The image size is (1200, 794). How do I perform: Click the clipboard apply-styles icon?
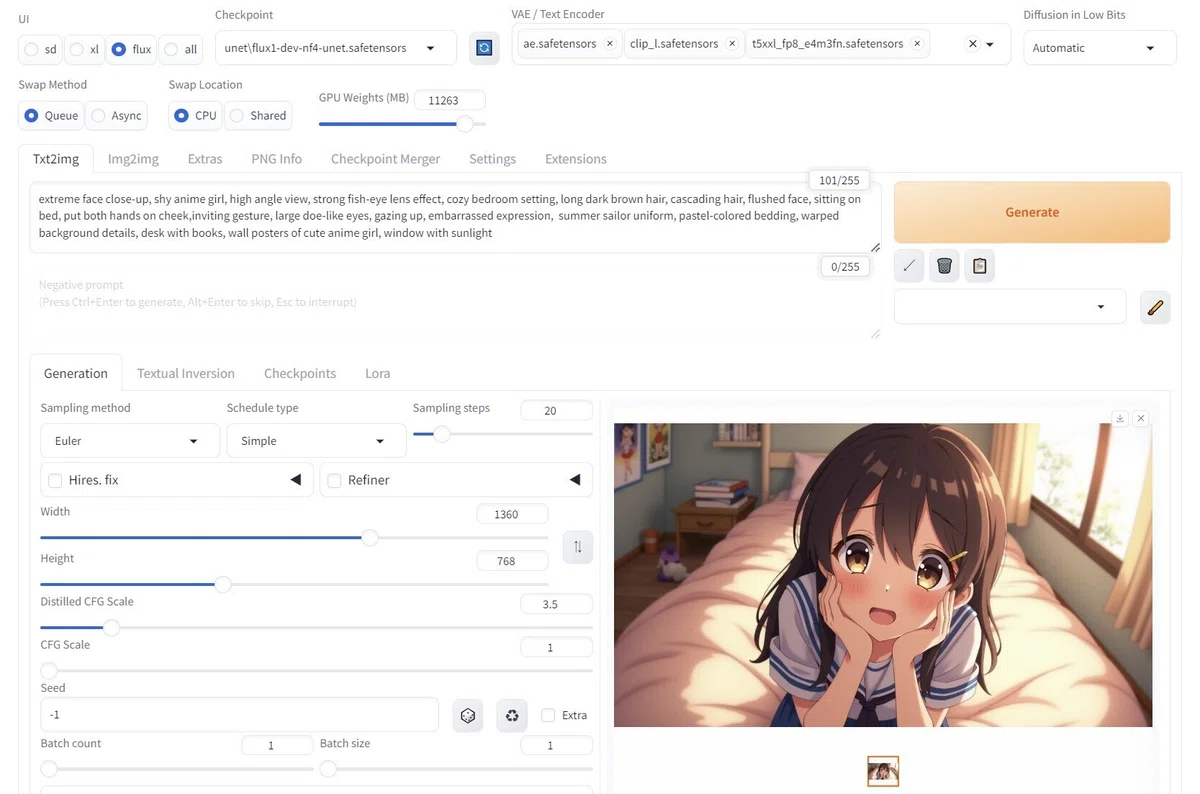point(979,266)
